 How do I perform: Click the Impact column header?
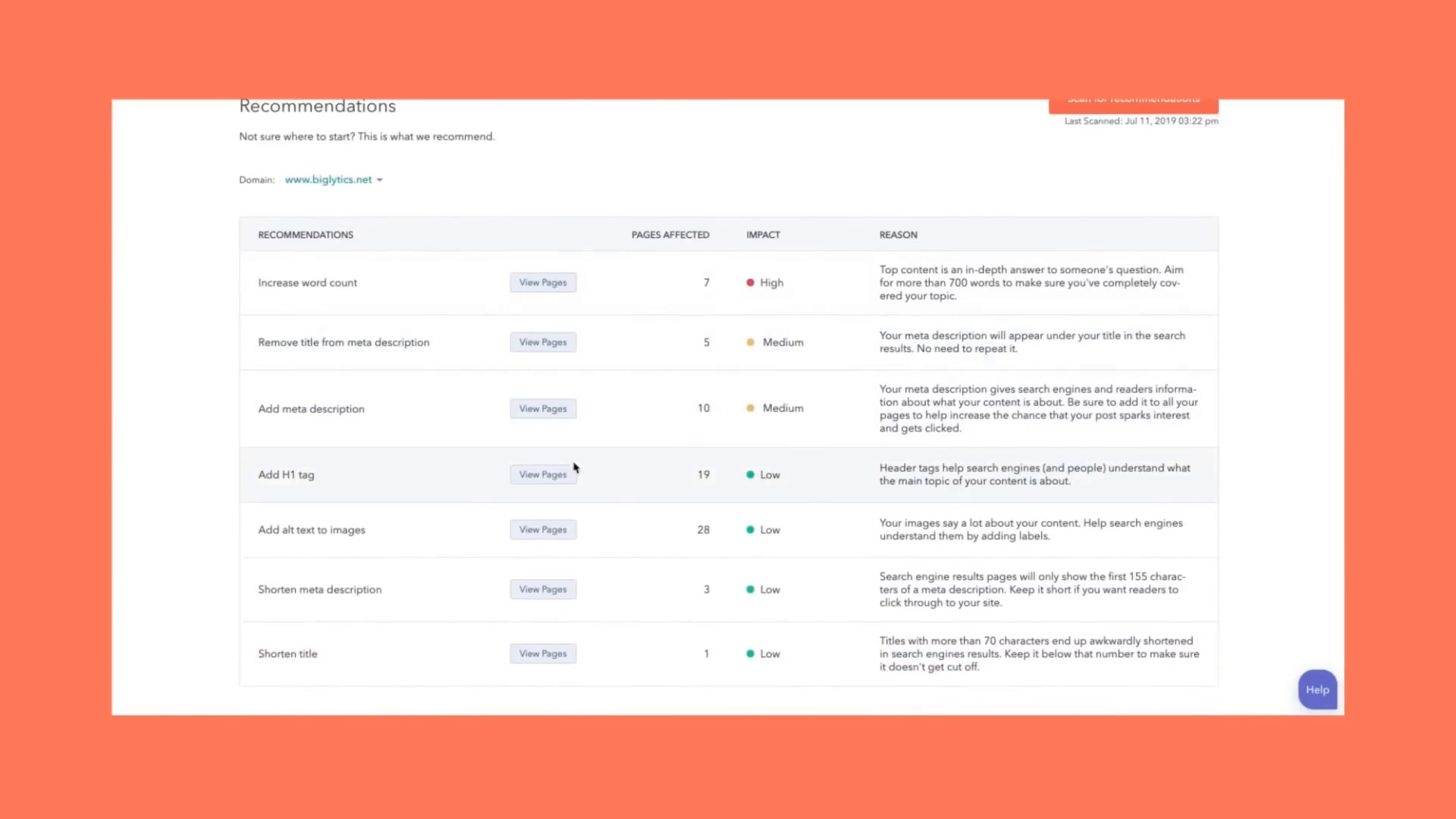[x=763, y=235]
